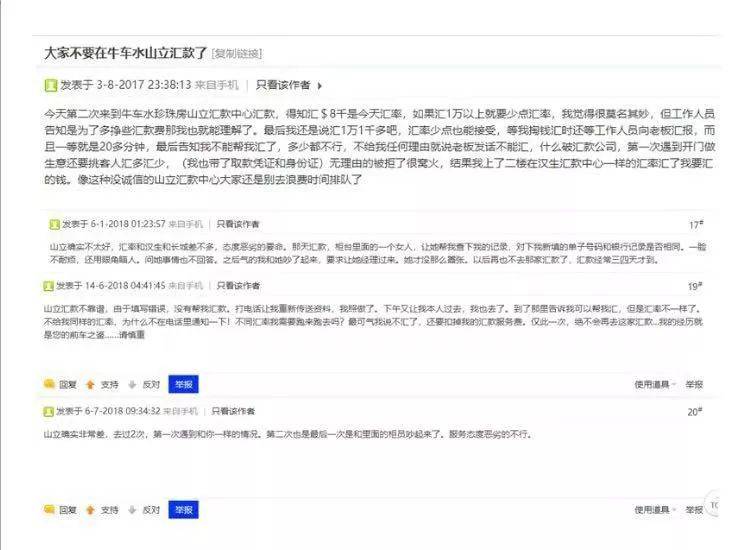
Task: Open the 17# floor number link
Action: tap(695, 225)
